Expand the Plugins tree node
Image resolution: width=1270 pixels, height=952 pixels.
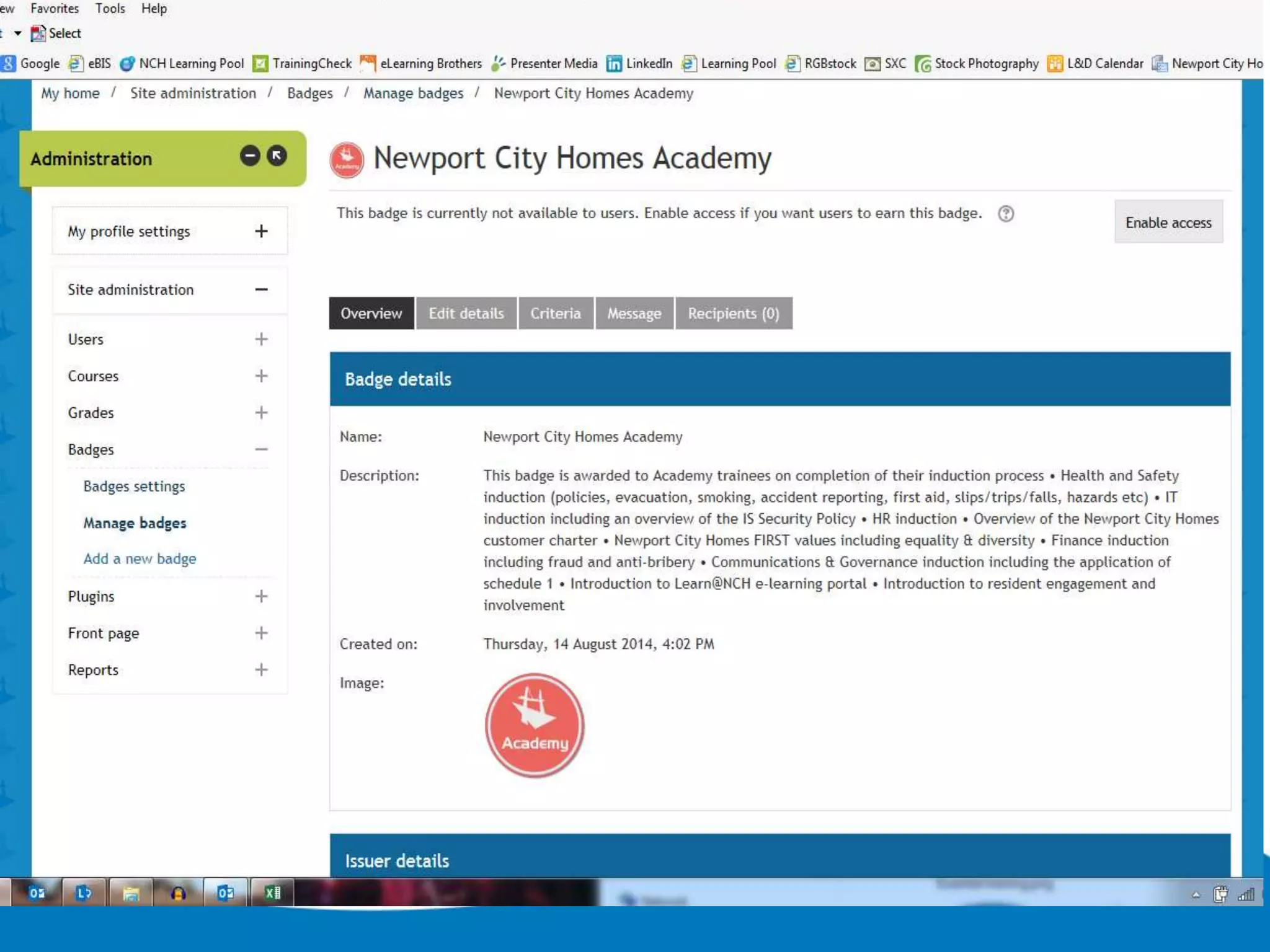coord(261,596)
